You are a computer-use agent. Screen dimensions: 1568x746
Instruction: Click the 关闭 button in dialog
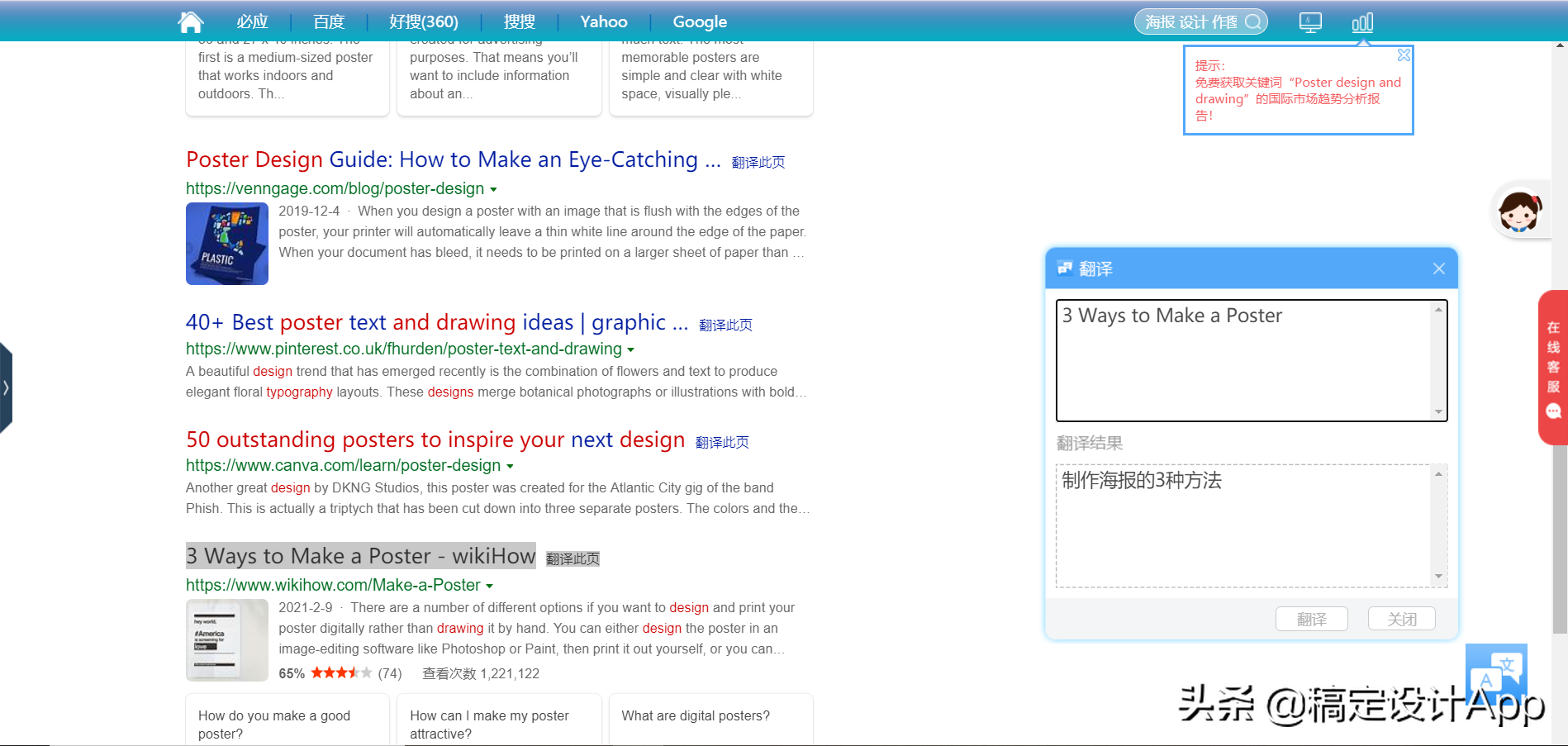(1401, 619)
